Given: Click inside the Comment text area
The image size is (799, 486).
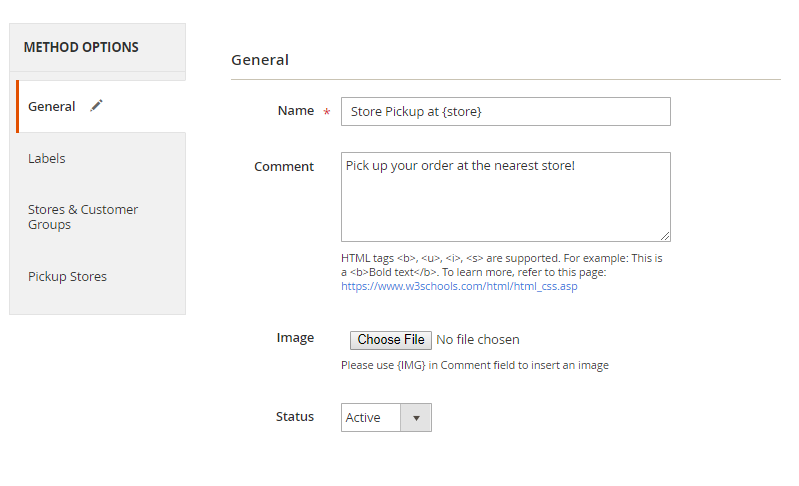Looking at the screenshot, I should point(505,197).
